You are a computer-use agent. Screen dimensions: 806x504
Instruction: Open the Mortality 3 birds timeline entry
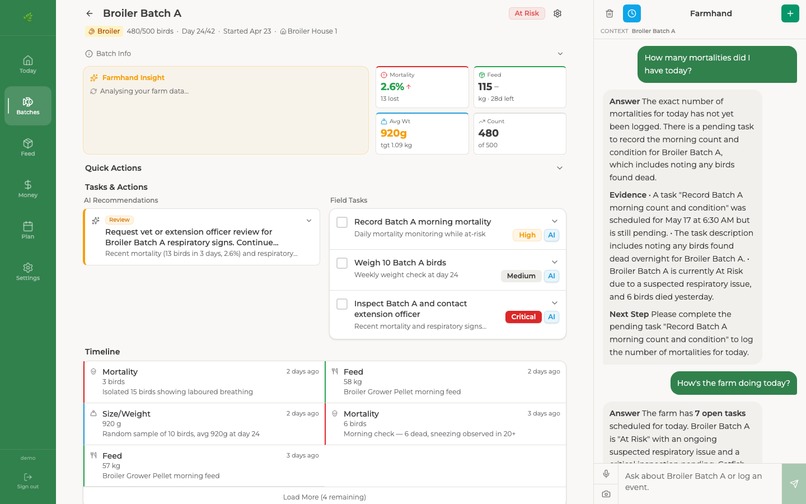click(204, 382)
